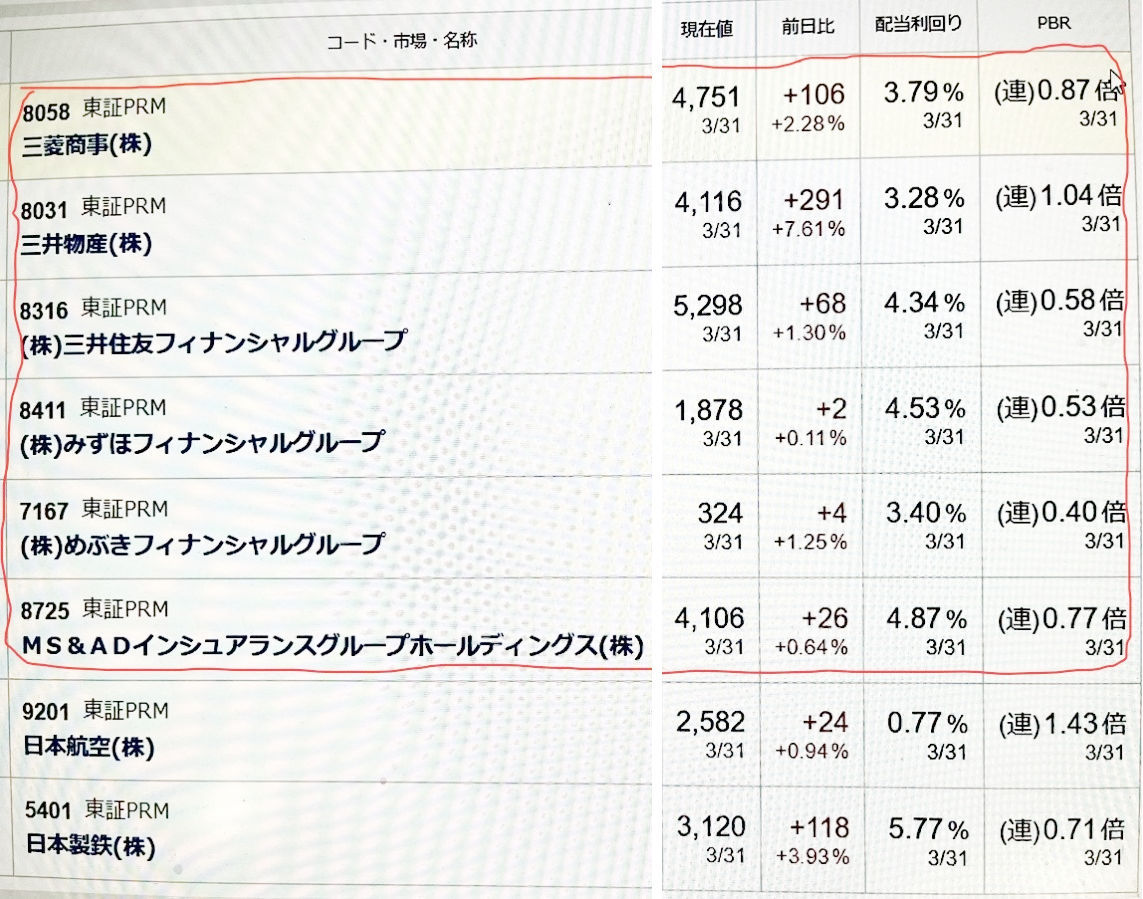The image size is (1143, 899).
Task: Open the 日本製鉄(株) stock link
Action: coord(90,847)
